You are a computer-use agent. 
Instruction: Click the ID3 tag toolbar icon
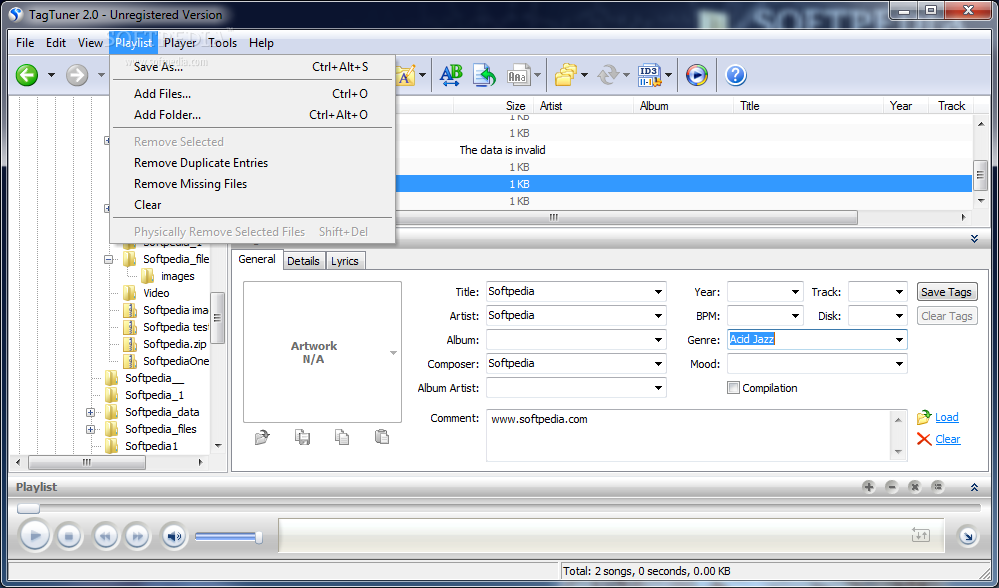point(649,75)
